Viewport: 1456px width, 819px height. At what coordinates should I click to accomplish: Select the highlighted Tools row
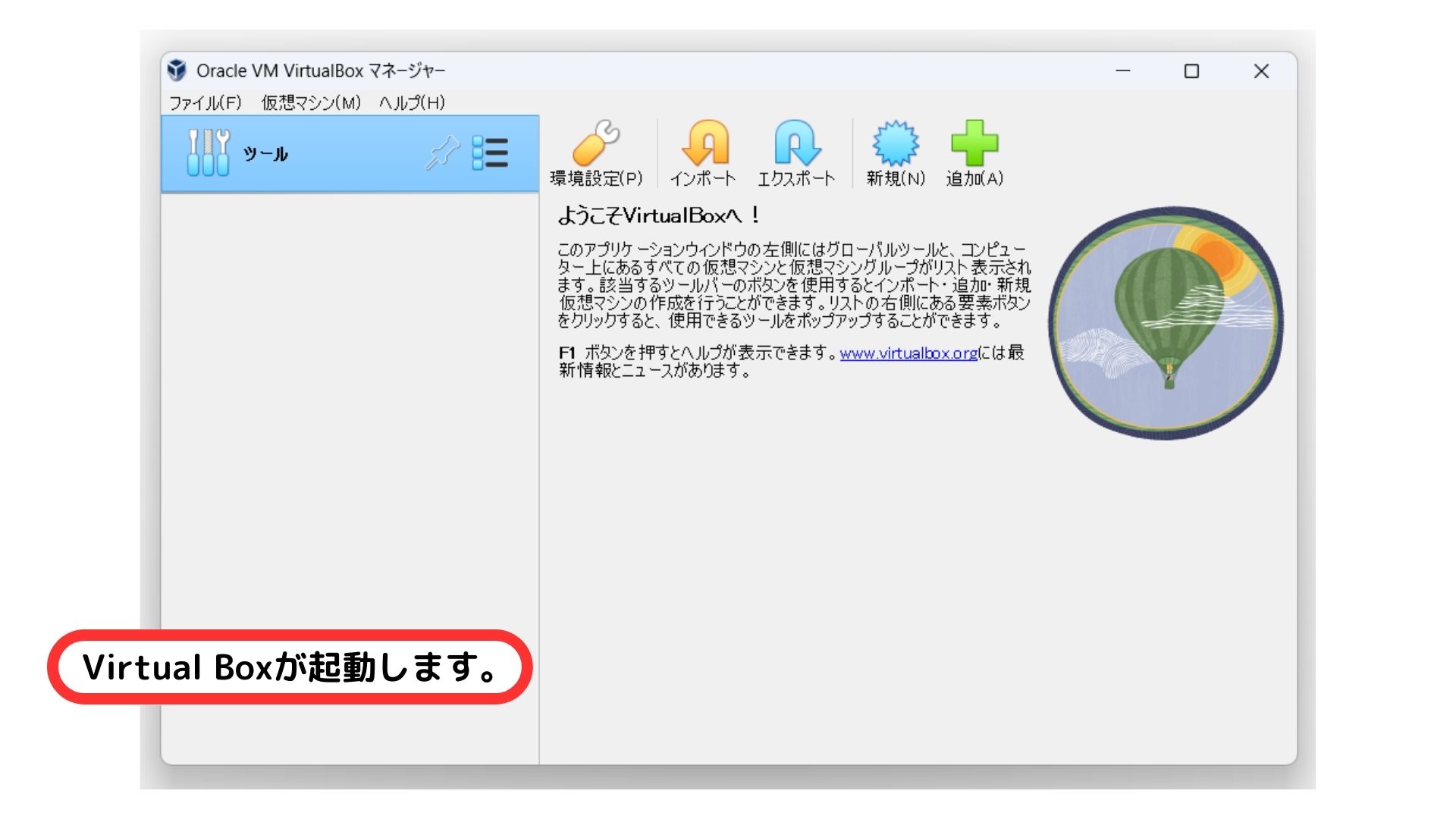click(x=349, y=152)
